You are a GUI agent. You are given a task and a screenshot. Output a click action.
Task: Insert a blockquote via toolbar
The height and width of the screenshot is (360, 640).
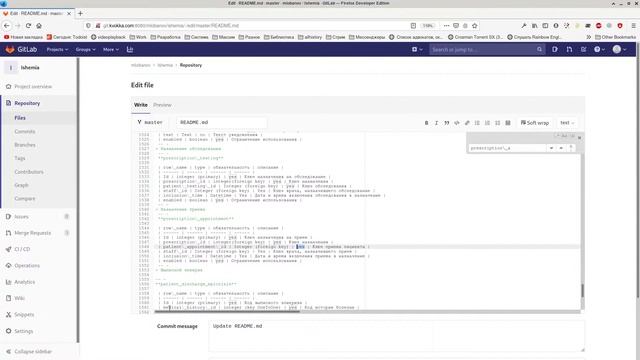[x=447, y=123]
